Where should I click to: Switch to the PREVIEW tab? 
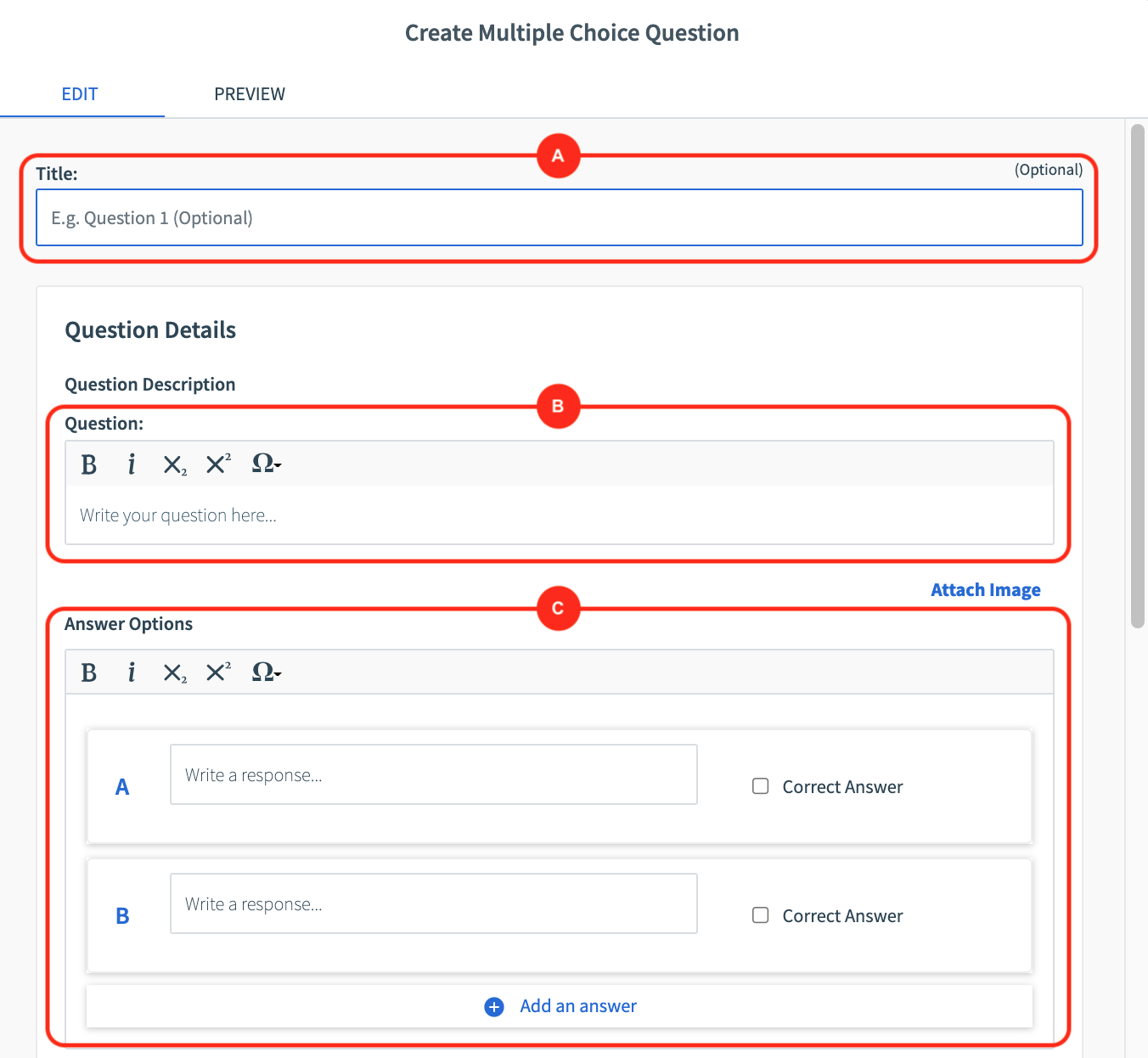coord(250,93)
